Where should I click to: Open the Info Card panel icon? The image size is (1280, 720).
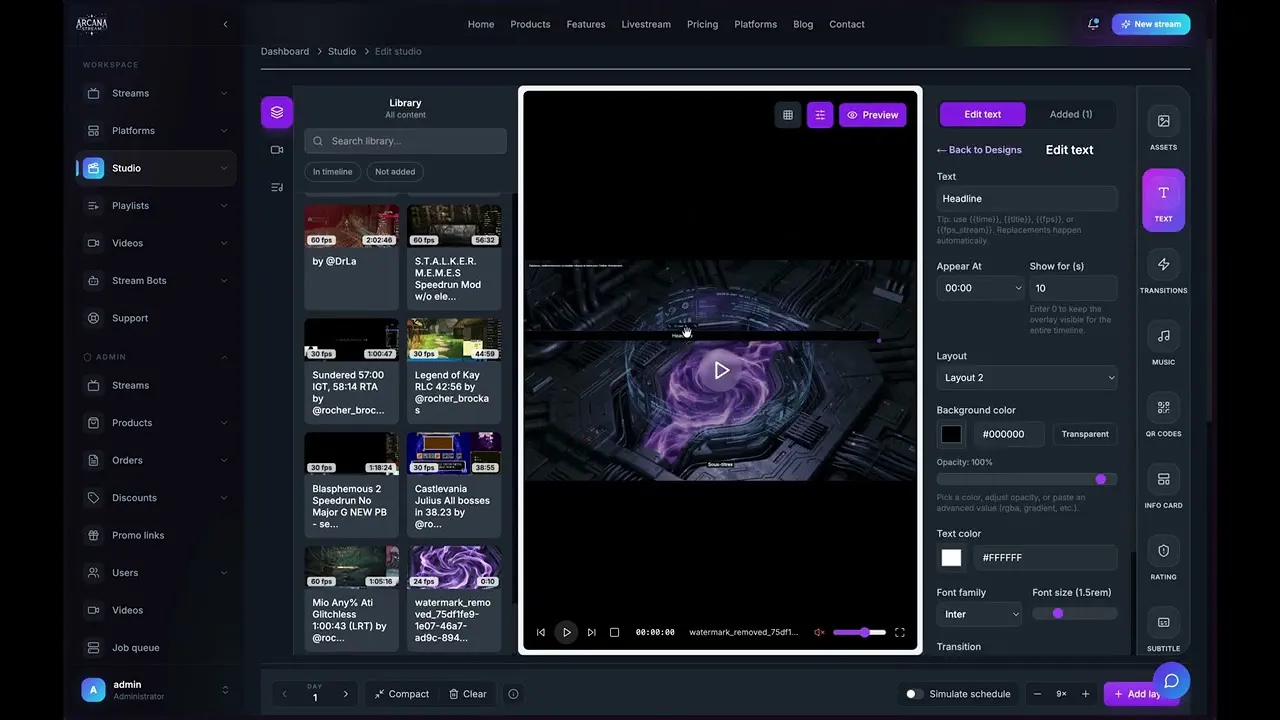pos(1163,479)
